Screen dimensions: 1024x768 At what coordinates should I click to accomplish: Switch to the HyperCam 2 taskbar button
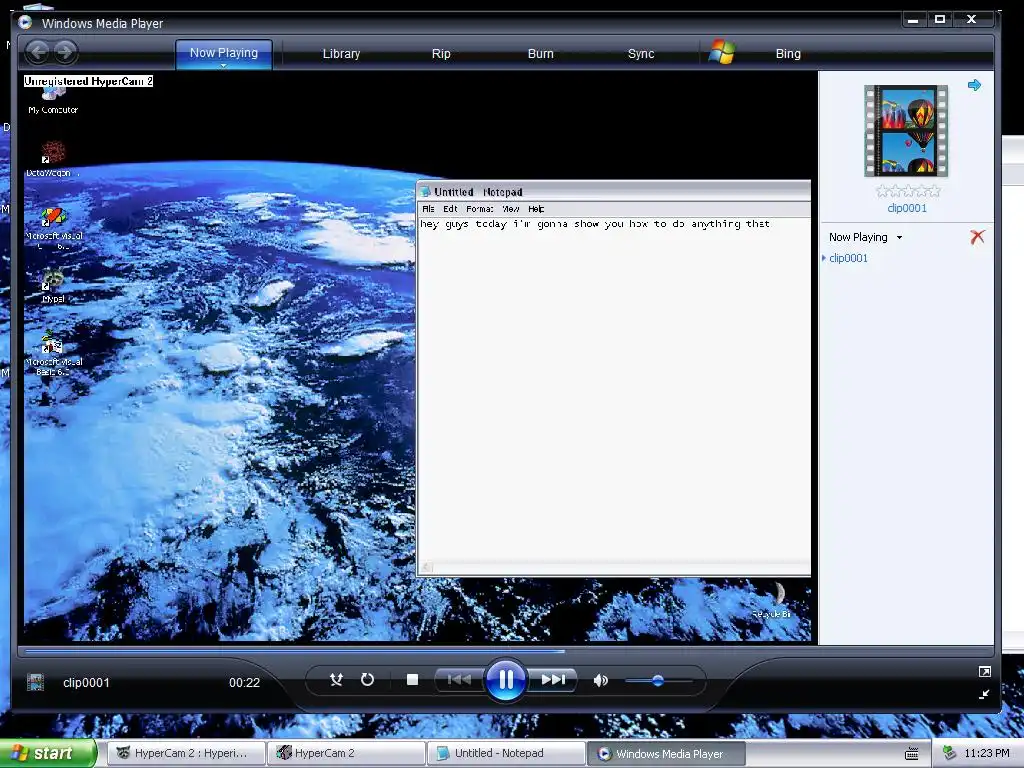click(347, 753)
